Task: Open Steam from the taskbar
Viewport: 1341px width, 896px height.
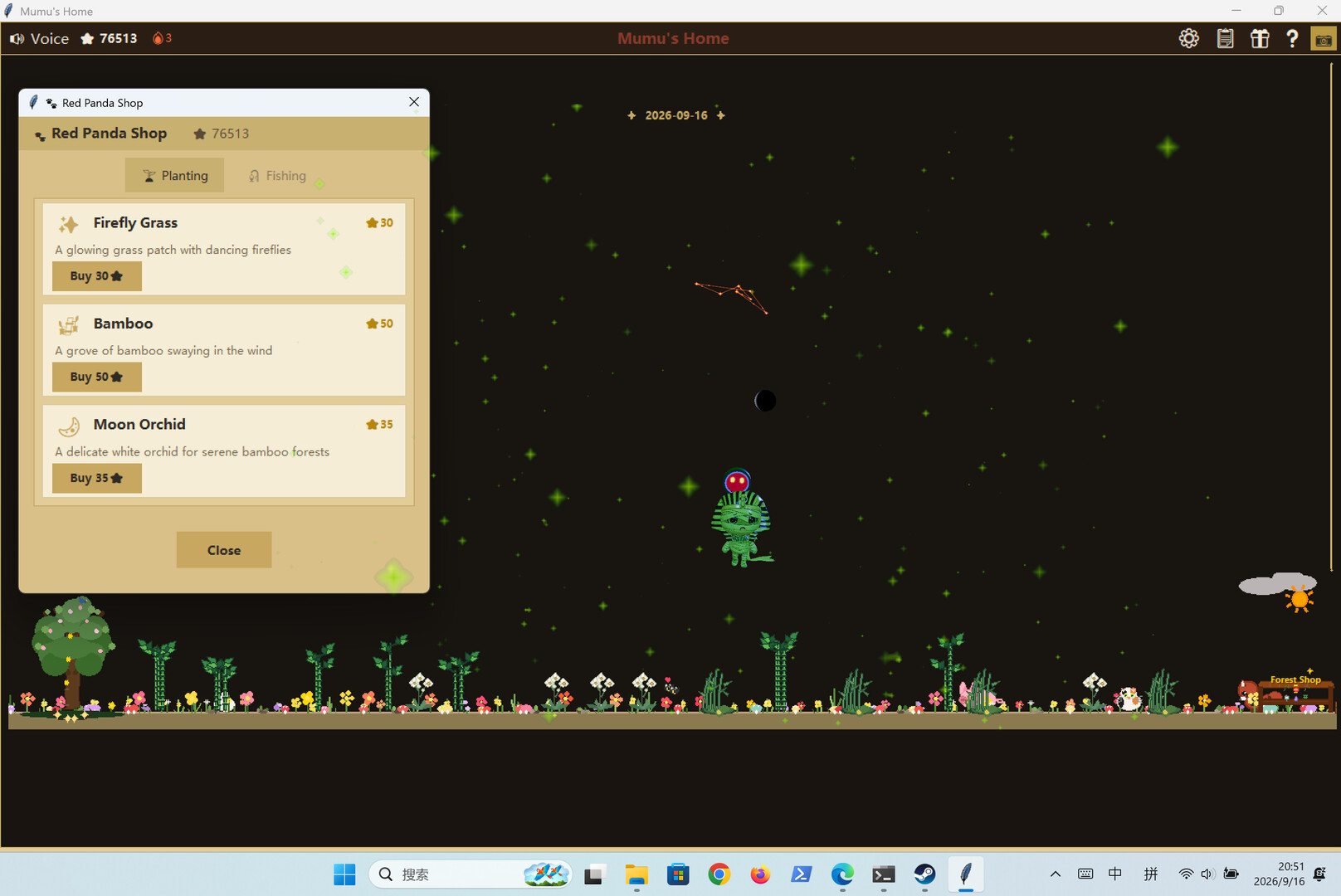Action: (924, 874)
